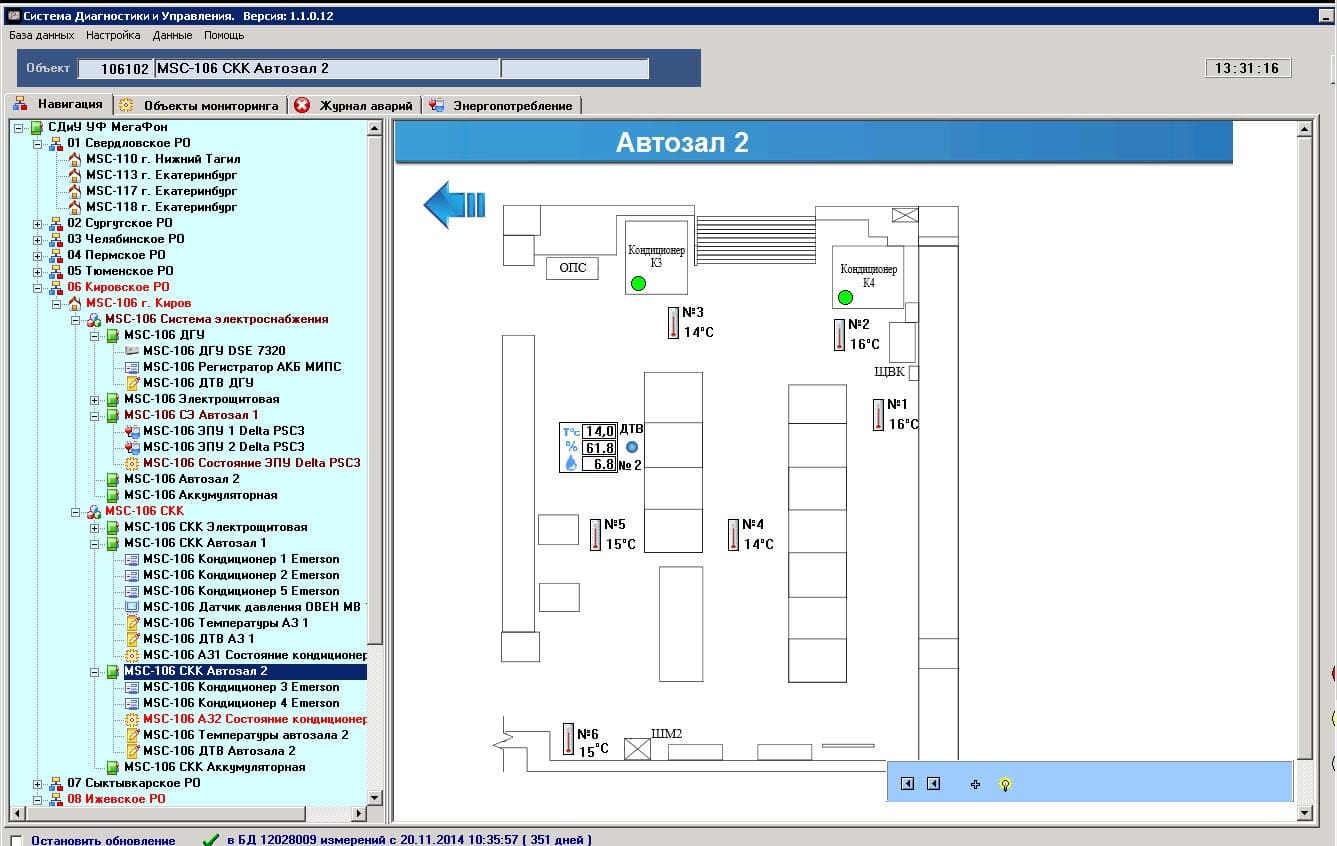The width and height of the screenshot is (1337, 846).
Task: Click the crosshair move icon in bottom panel
Action: point(975,784)
